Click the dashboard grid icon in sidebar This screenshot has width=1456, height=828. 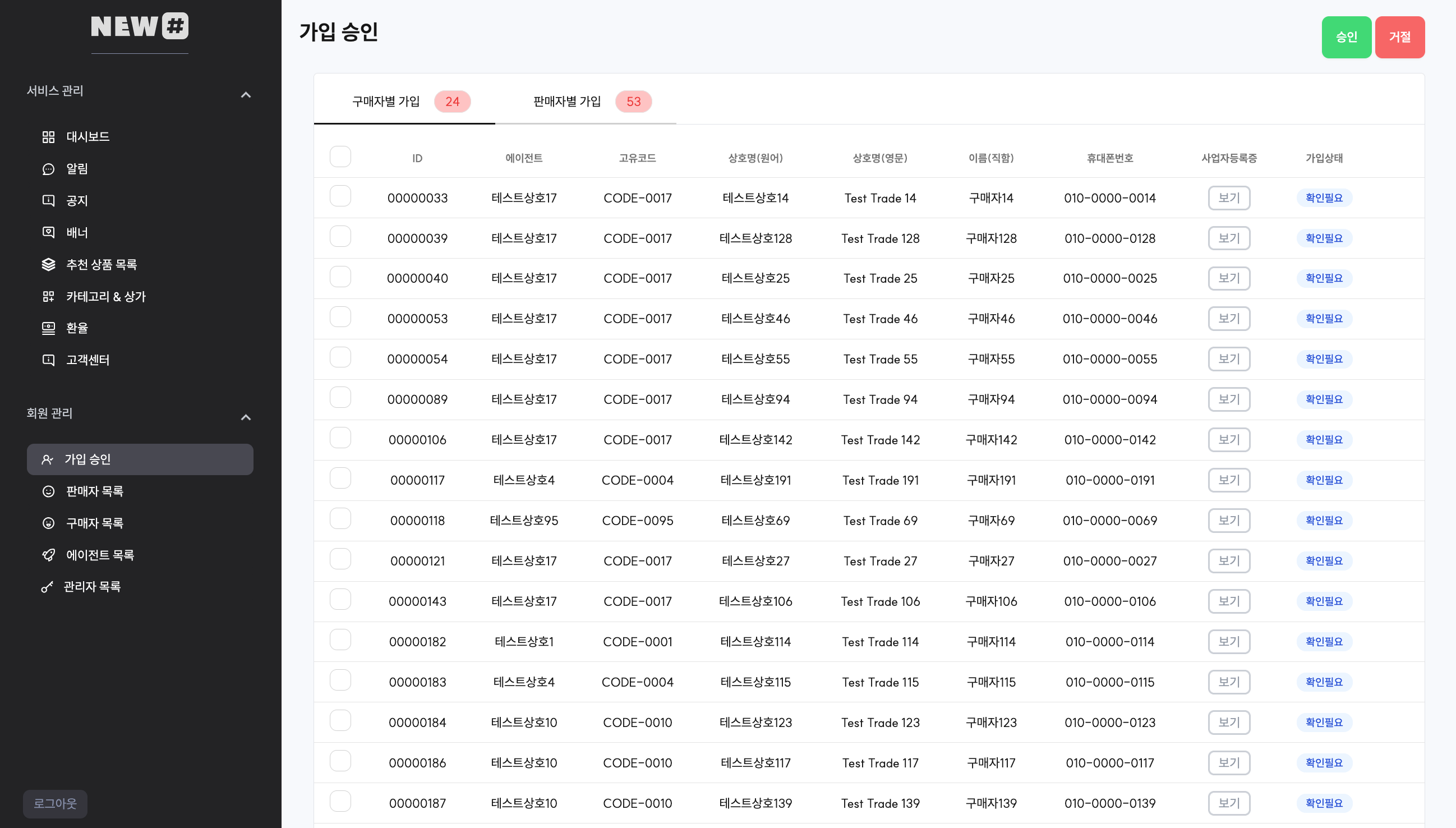coord(48,137)
